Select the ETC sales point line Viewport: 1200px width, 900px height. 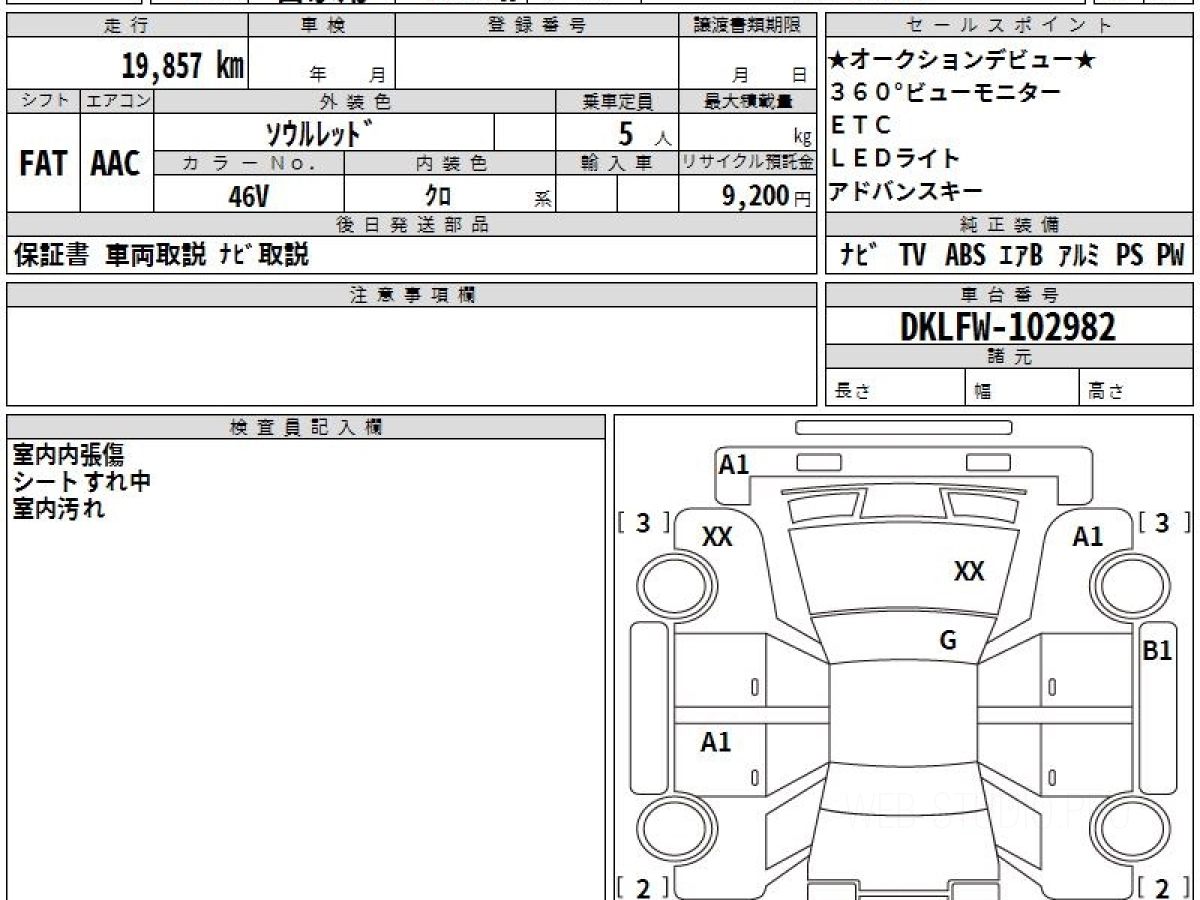[x=861, y=125]
